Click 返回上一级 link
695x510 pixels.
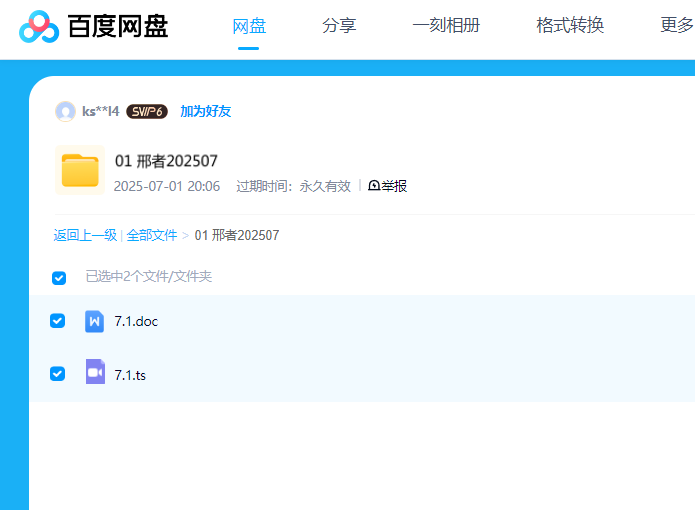85,235
